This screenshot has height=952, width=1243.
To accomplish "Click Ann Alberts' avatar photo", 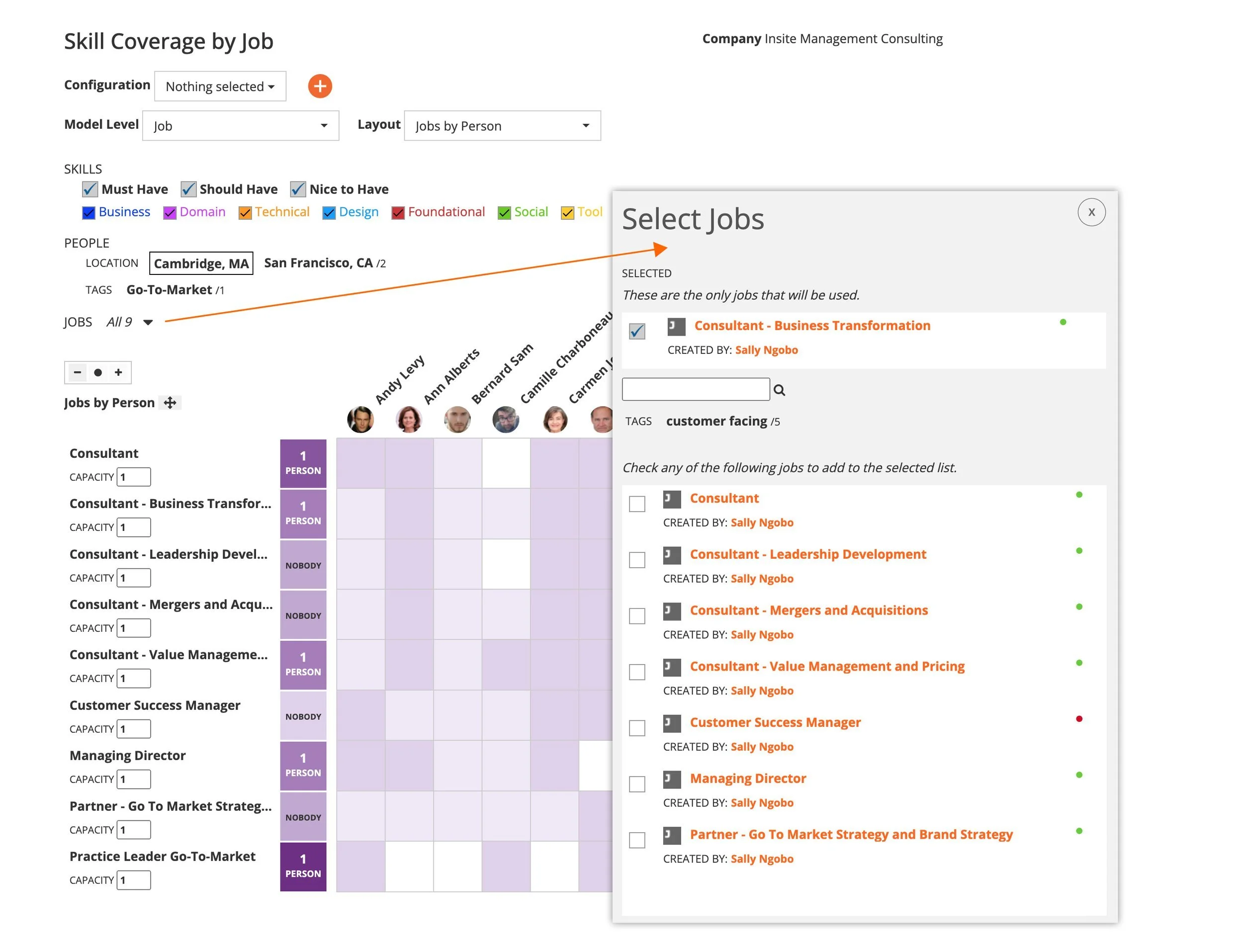I will tap(409, 420).
